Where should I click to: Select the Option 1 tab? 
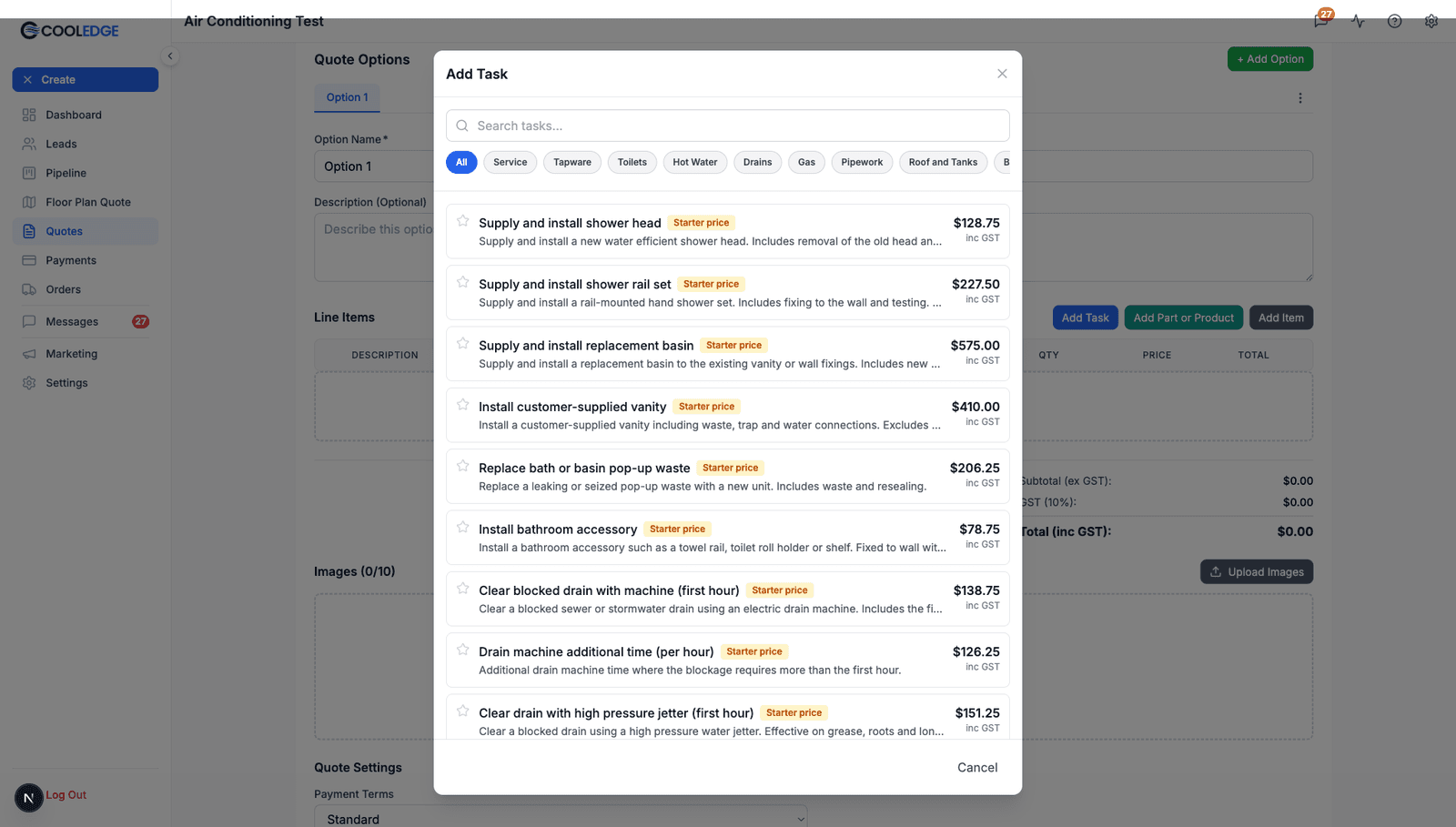pos(348,97)
